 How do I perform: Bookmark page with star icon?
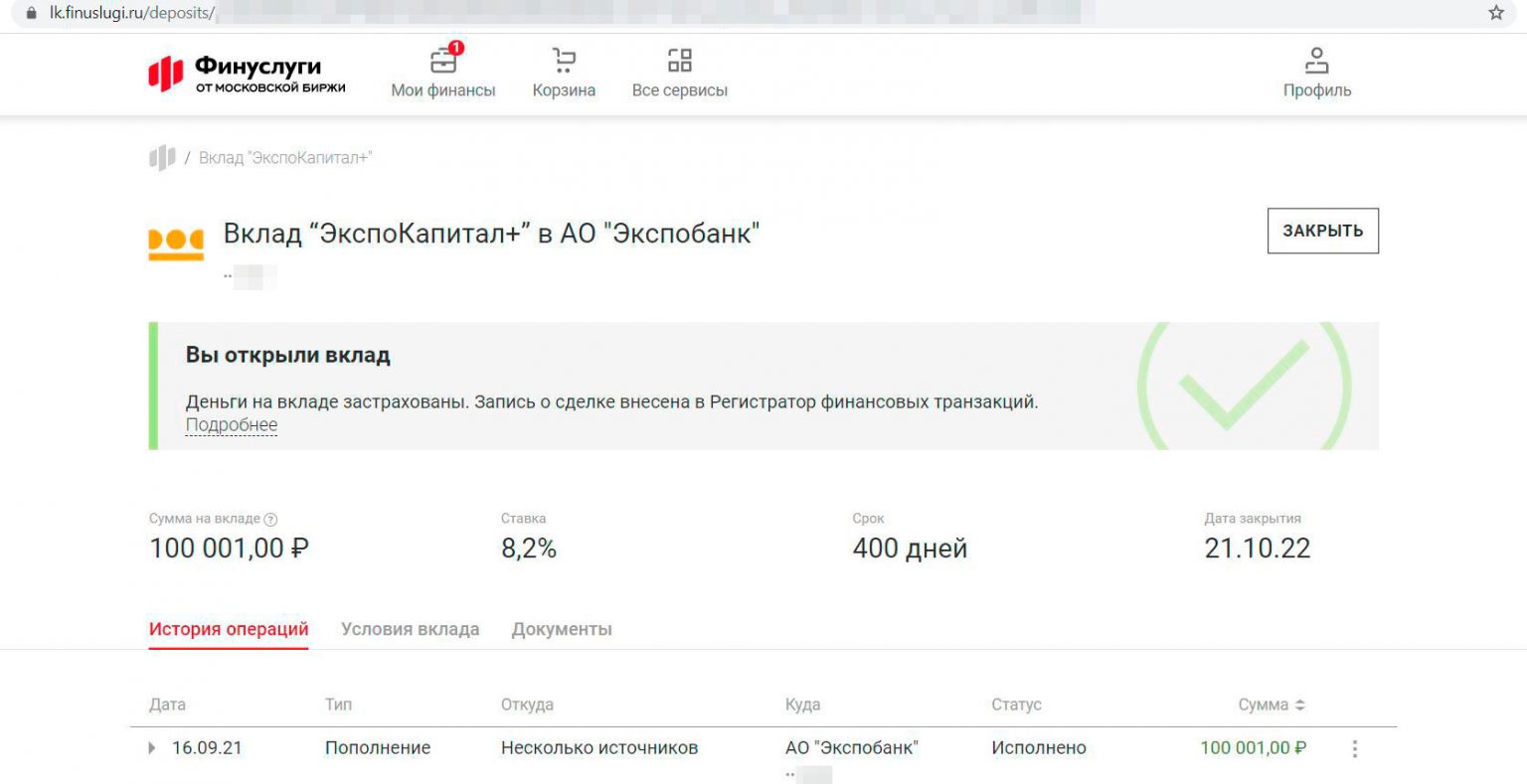[x=1496, y=13]
